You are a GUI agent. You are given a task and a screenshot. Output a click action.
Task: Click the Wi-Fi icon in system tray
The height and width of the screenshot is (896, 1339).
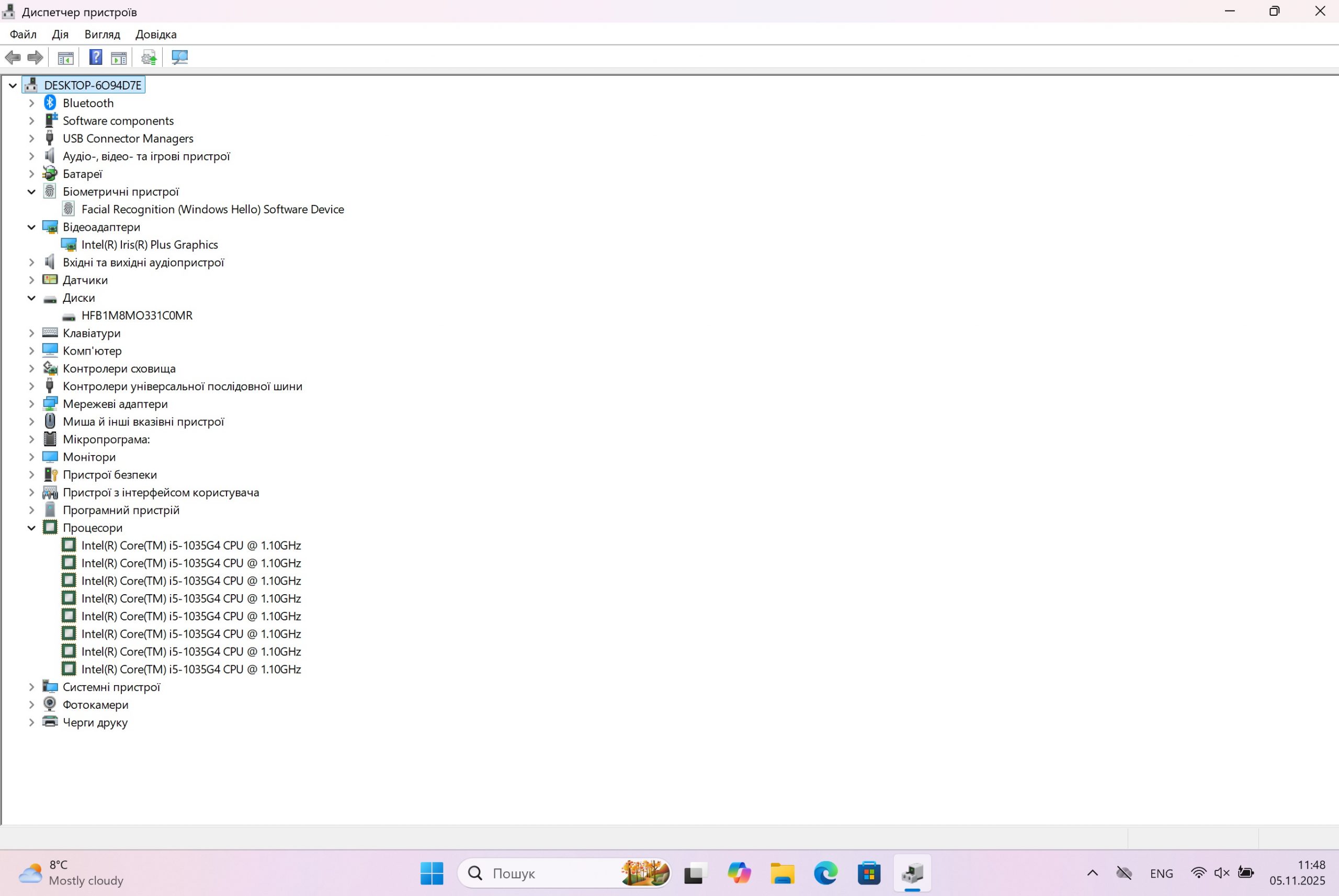pyautogui.click(x=1198, y=873)
